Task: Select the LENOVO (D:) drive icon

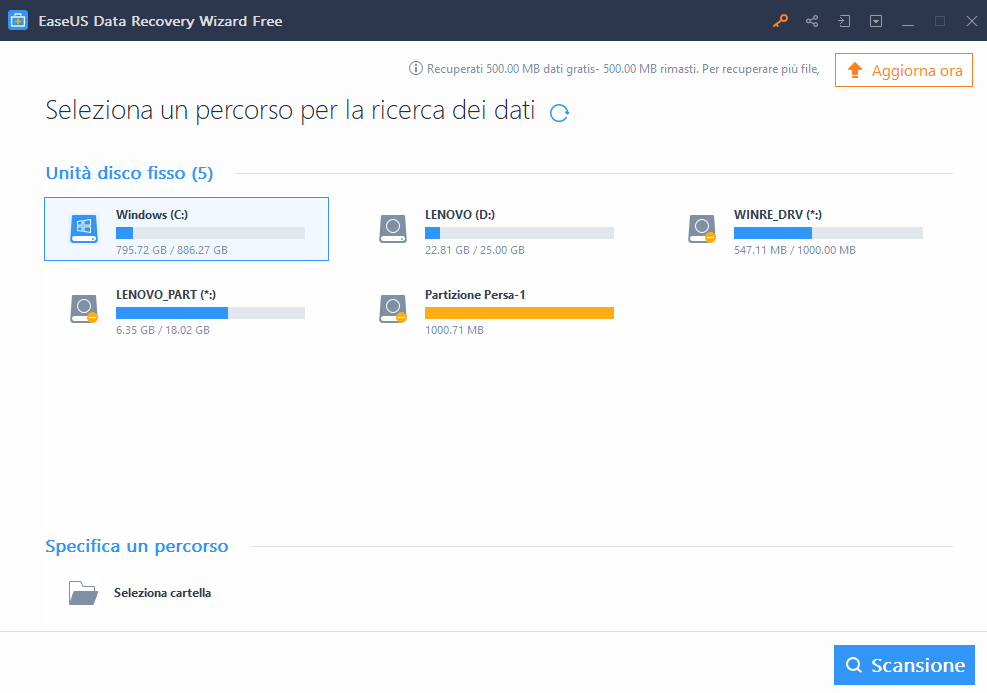Action: [393, 228]
